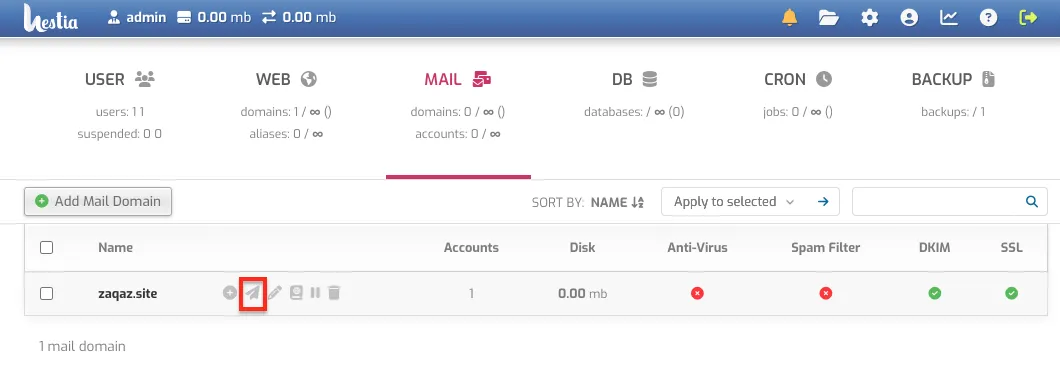Add mail account for zaqaz.site
This screenshot has height=386, width=1060.
point(230,293)
